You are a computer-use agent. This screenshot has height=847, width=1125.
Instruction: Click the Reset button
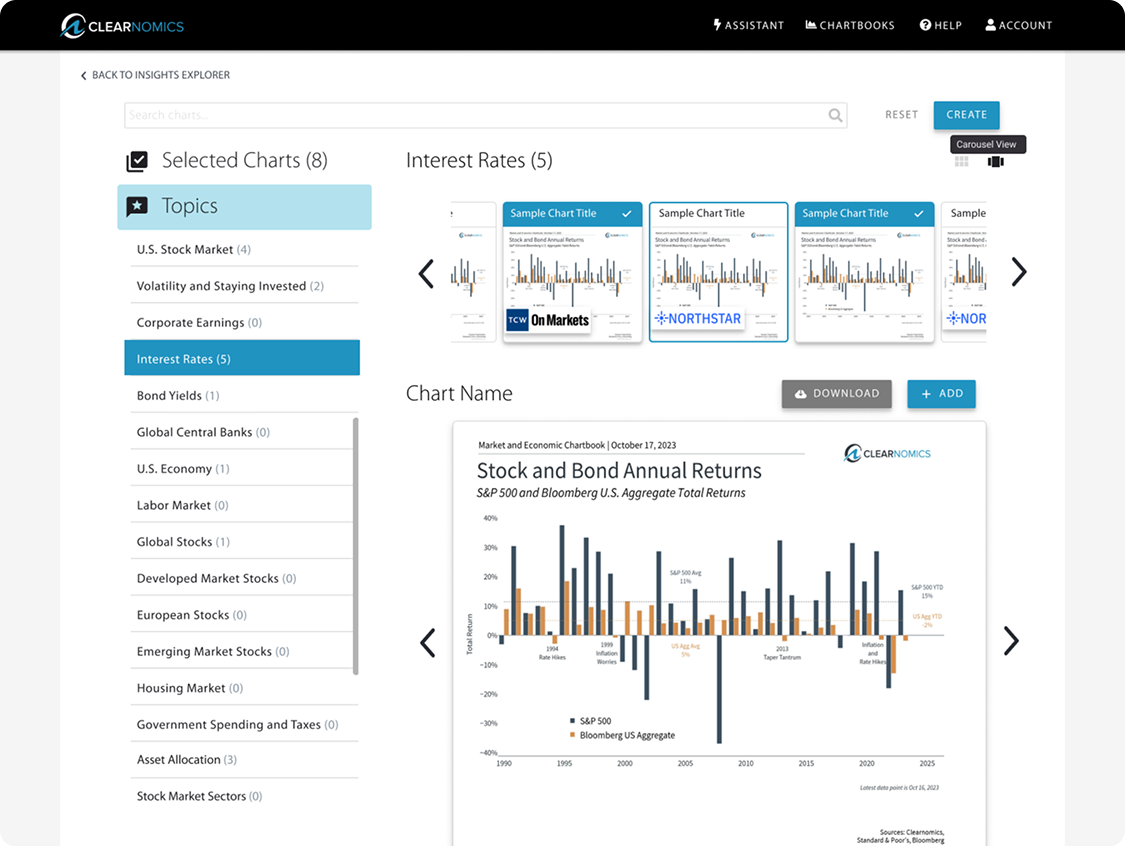point(901,115)
